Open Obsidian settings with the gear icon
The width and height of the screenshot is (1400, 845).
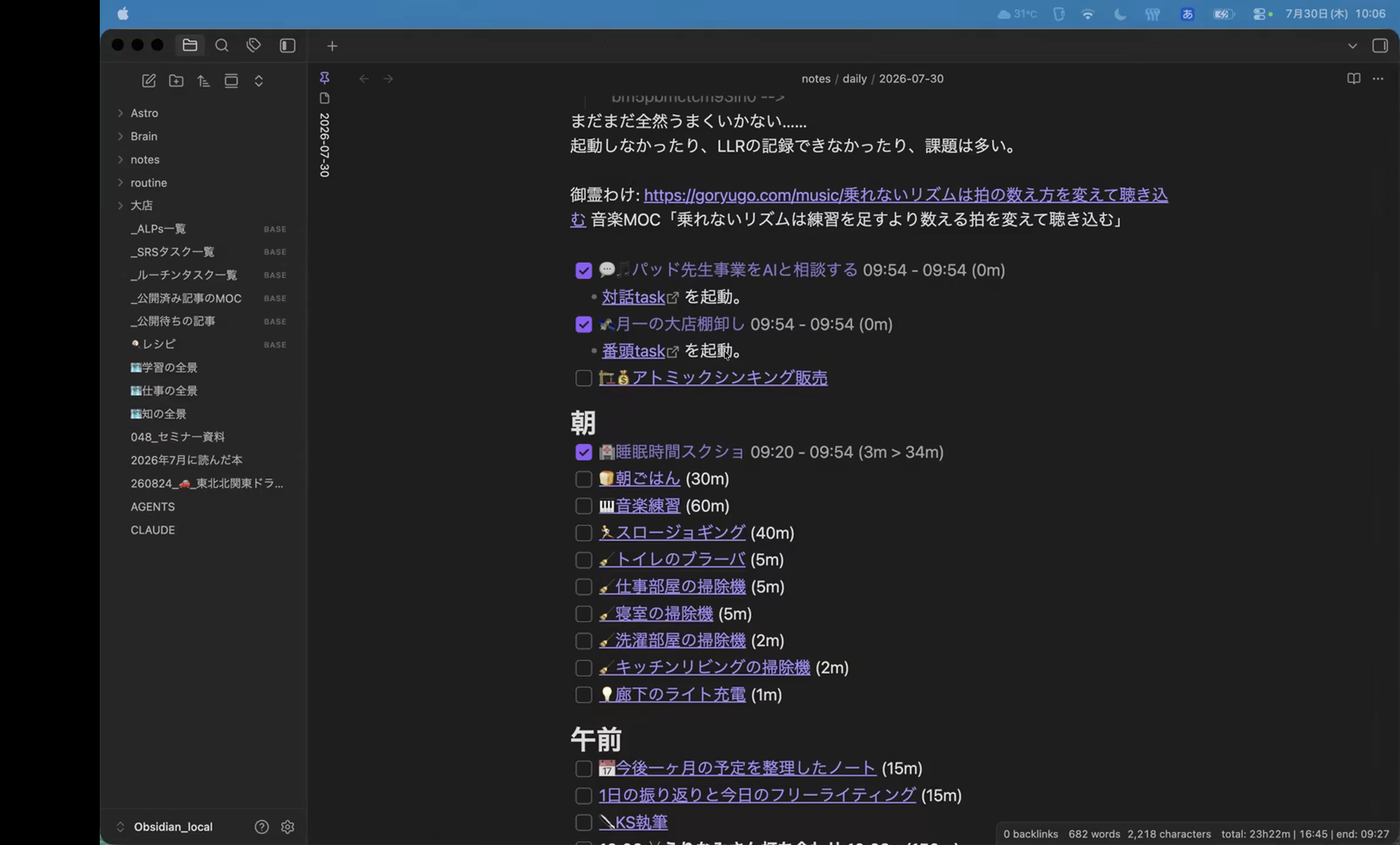coord(287,827)
